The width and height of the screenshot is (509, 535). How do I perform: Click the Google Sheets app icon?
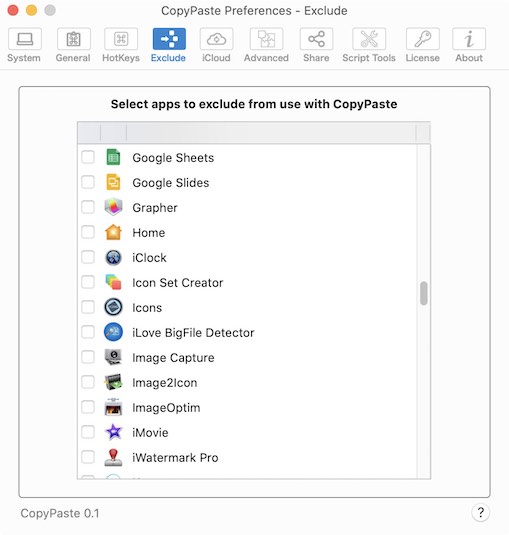[113, 157]
